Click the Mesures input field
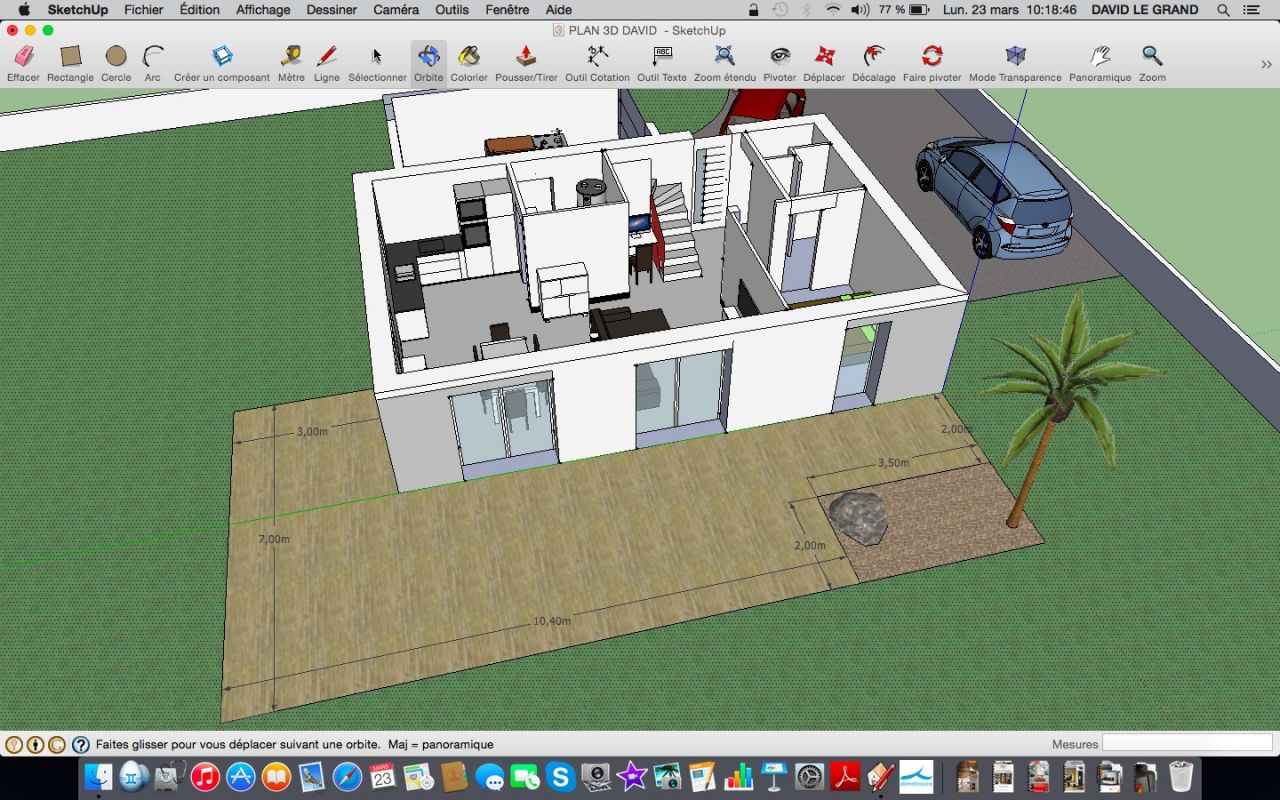Screen dimensions: 1280x800 pos(1187,744)
